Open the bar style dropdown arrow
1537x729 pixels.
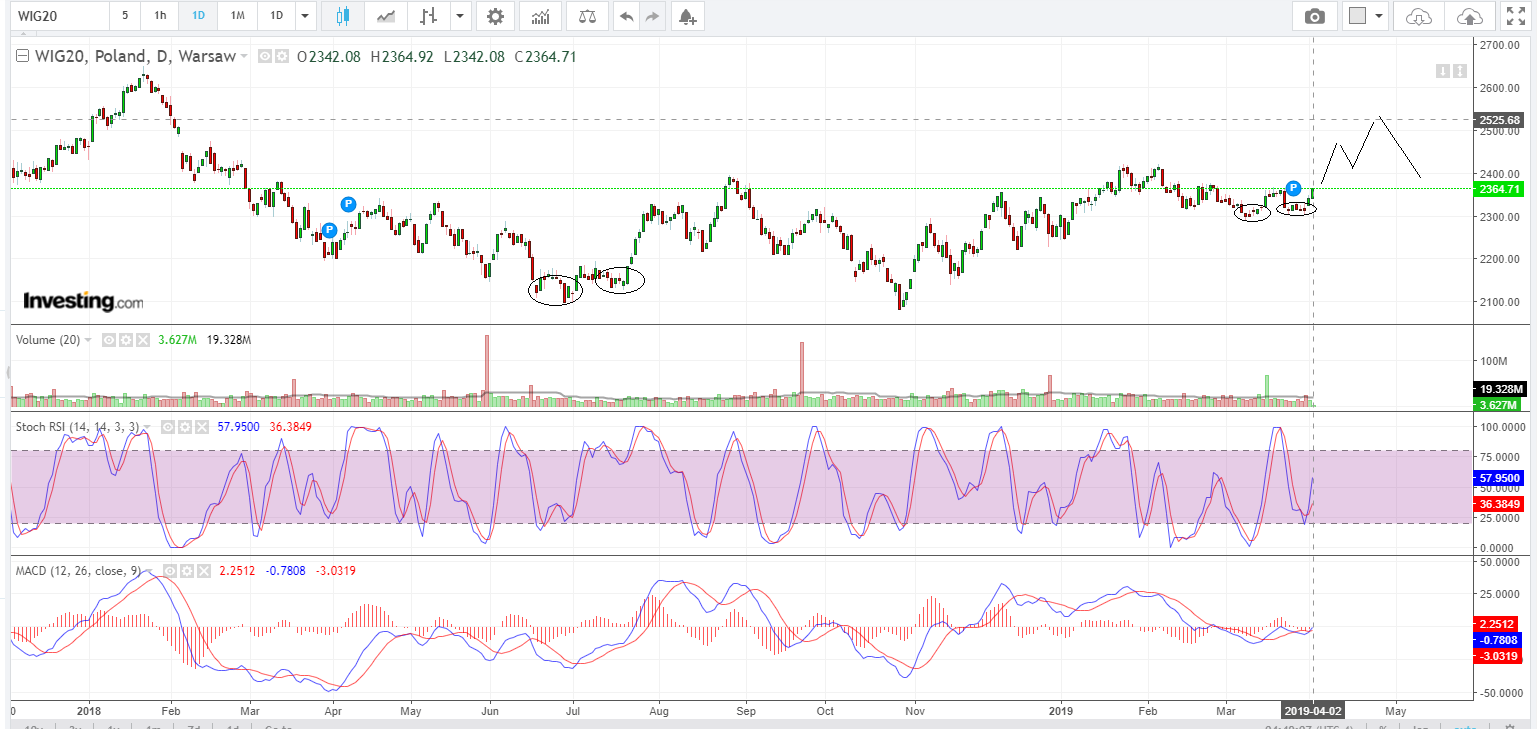click(459, 16)
